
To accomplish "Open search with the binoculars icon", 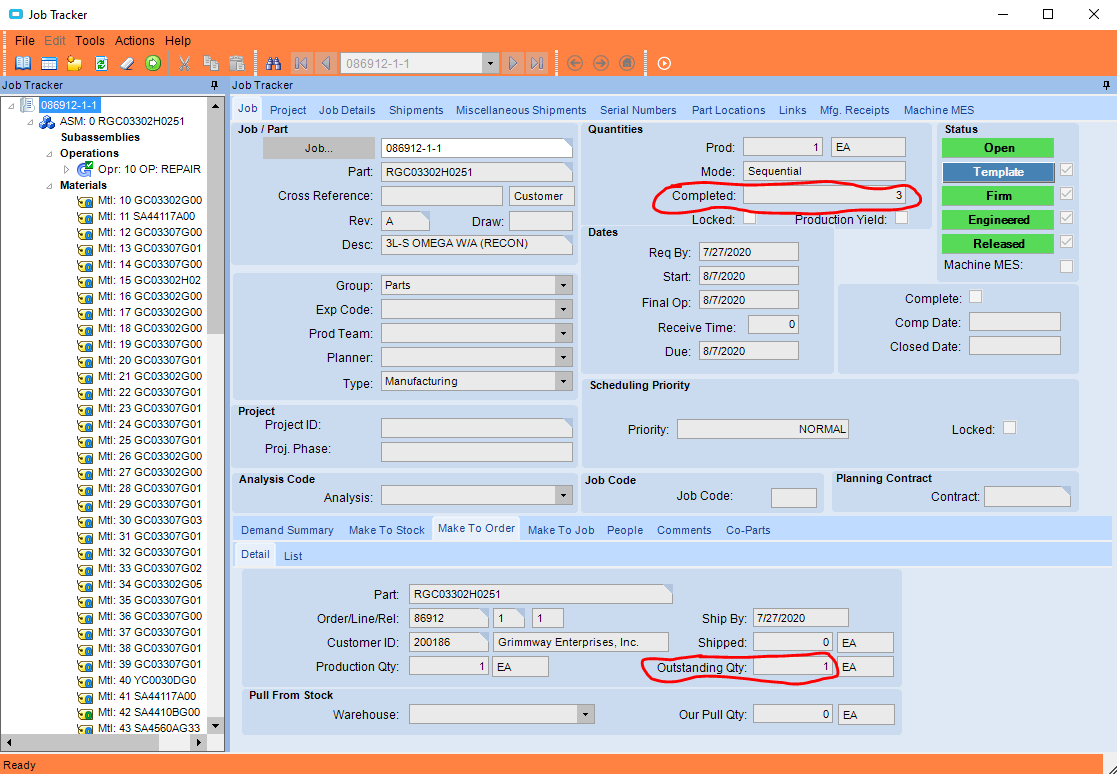I will [274, 63].
